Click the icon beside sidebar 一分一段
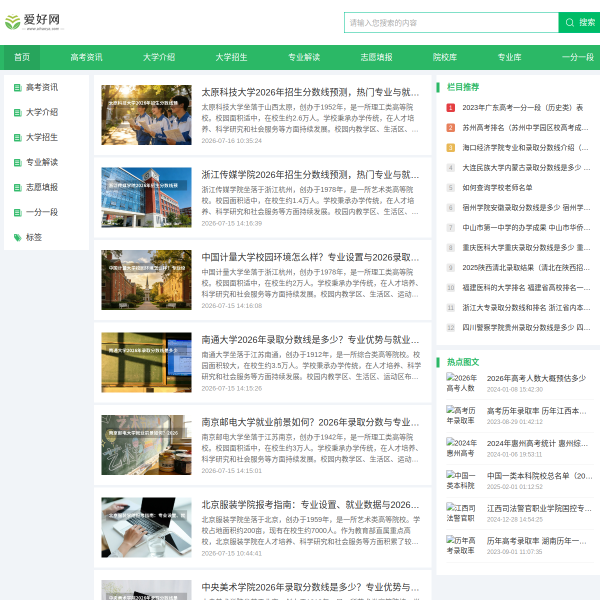The image size is (600, 600). (x=18, y=212)
